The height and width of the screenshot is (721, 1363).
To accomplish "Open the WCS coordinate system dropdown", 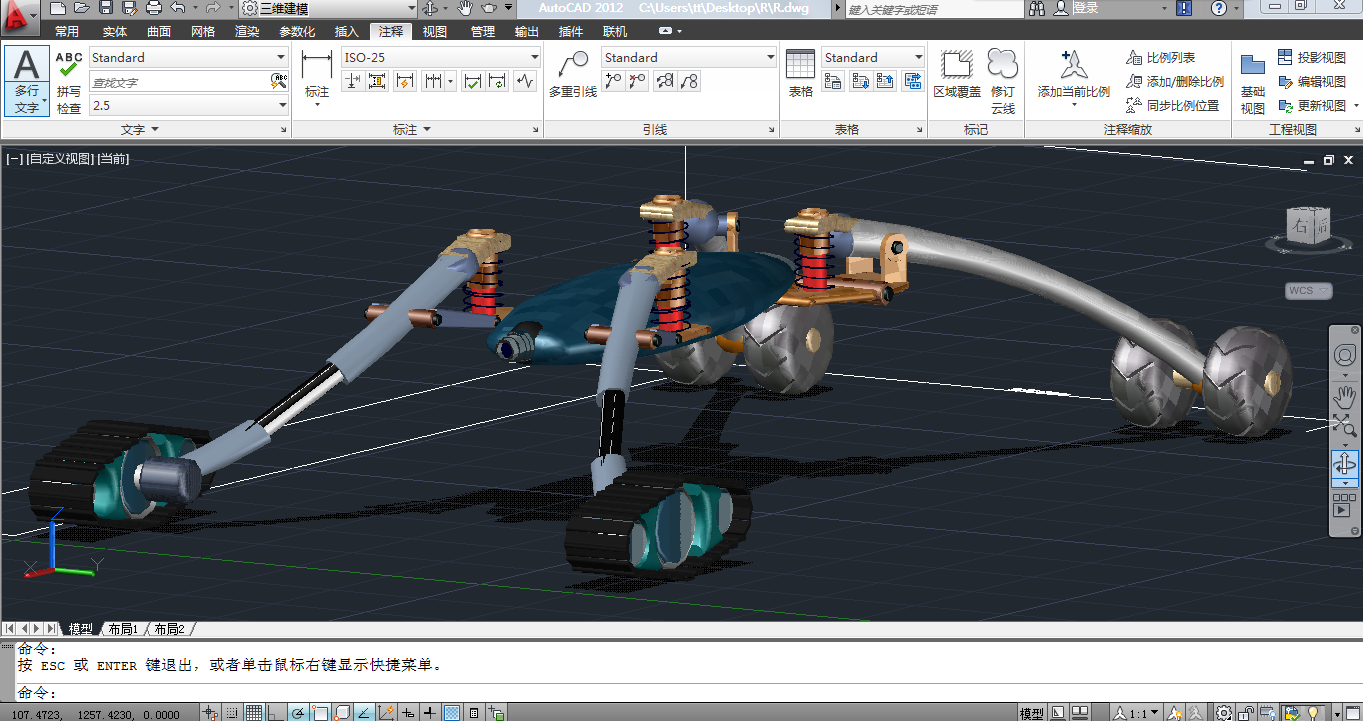I will pyautogui.click(x=1309, y=290).
